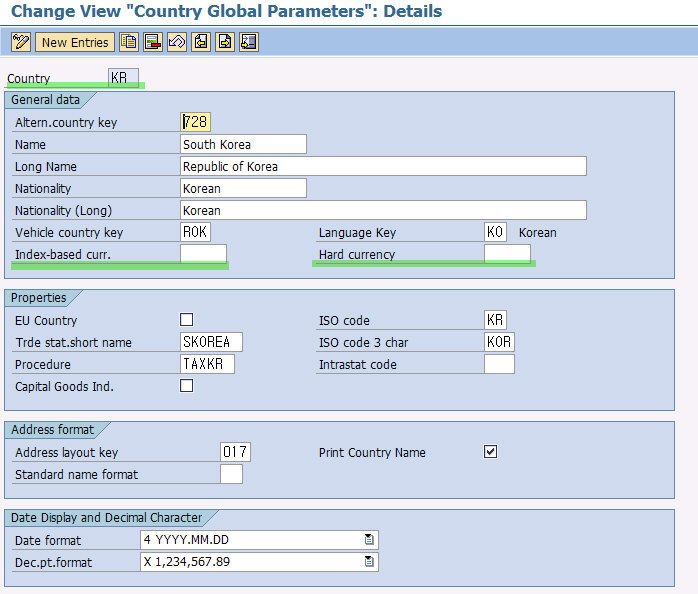Image resolution: width=698 pixels, height=594 pixels.
Task: Click Address layout key field 017
Action: [x=235, y=452]
